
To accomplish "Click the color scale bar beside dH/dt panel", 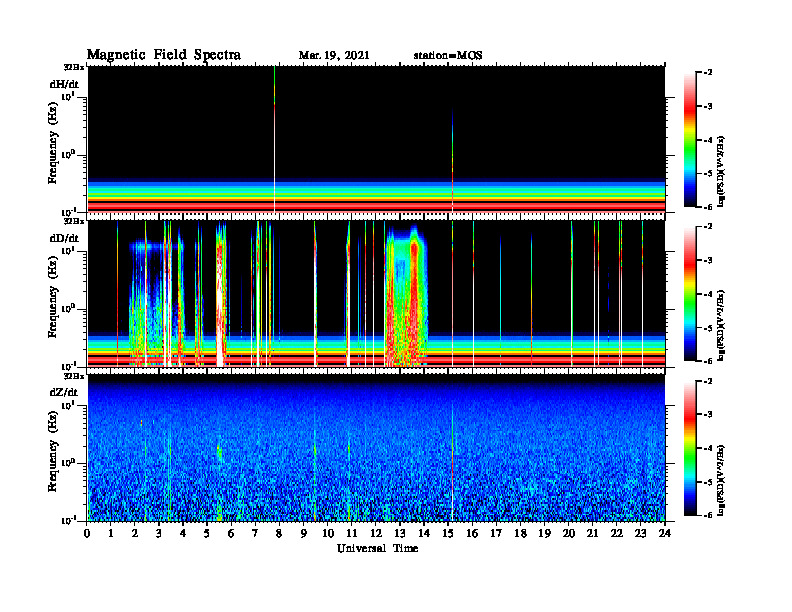I will (690, 140).
